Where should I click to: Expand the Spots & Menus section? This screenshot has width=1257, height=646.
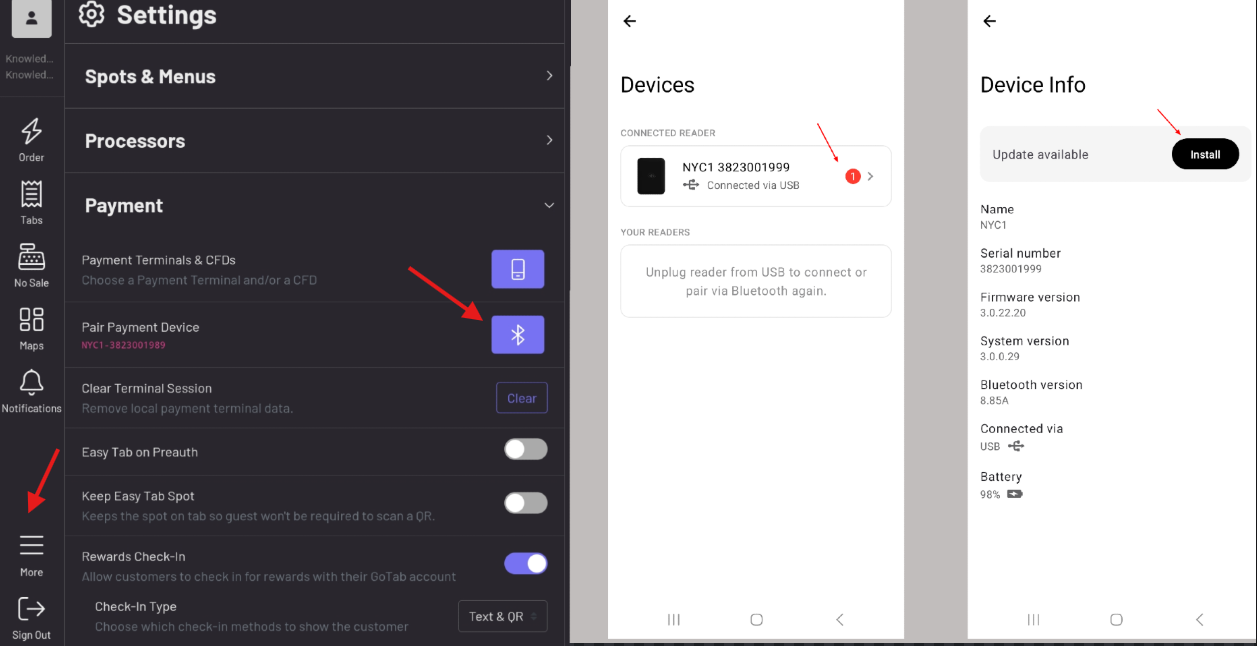[x=317, y=76]
